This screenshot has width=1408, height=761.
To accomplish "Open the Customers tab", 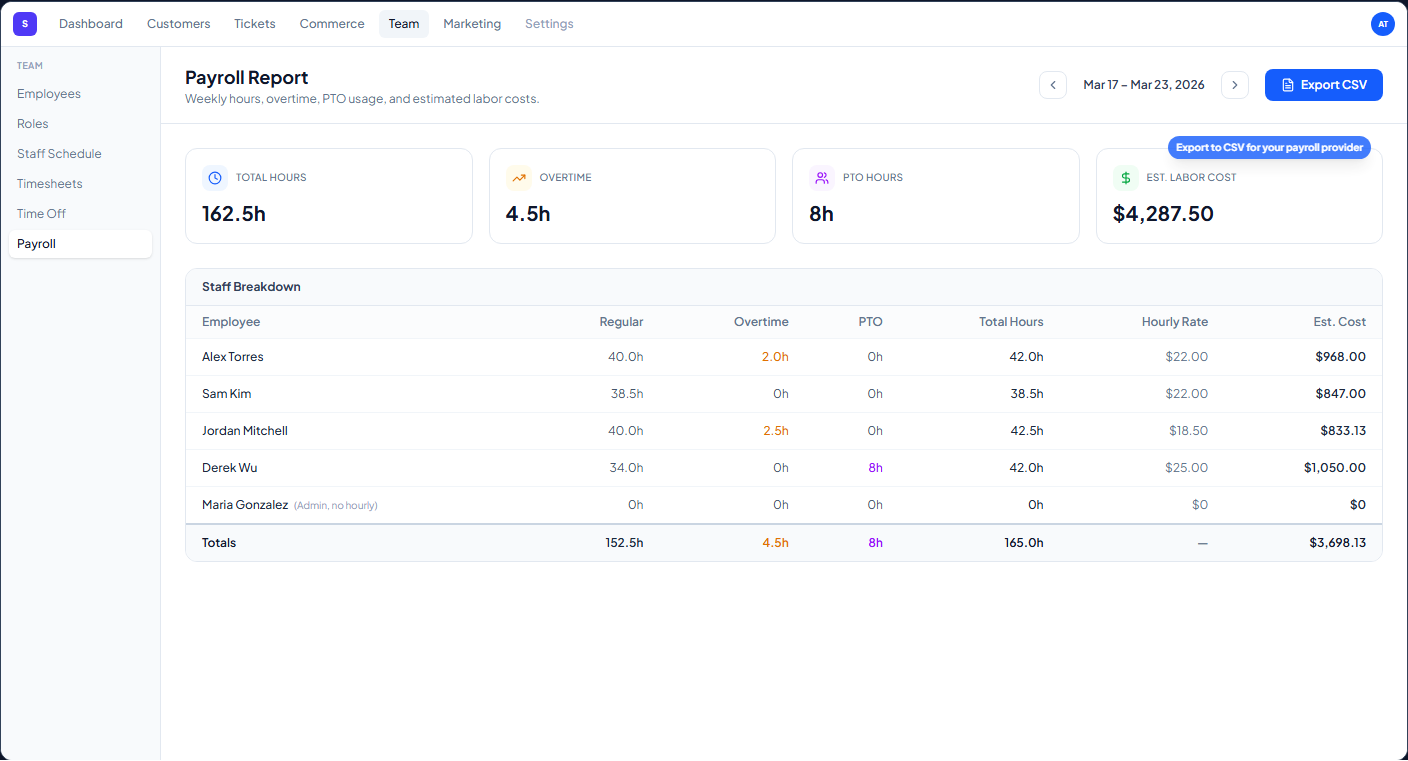I will [179, 24].
